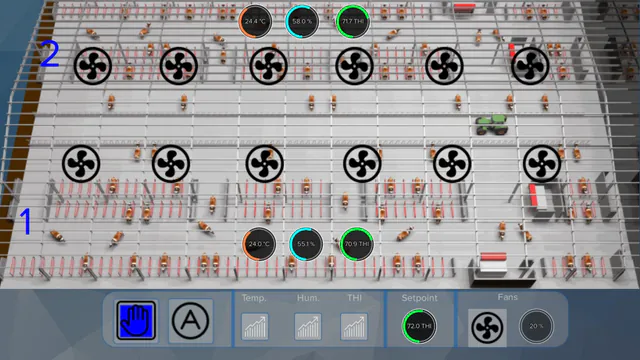Click the 24.0 °C gauge in row 1

tap(259, 244)
